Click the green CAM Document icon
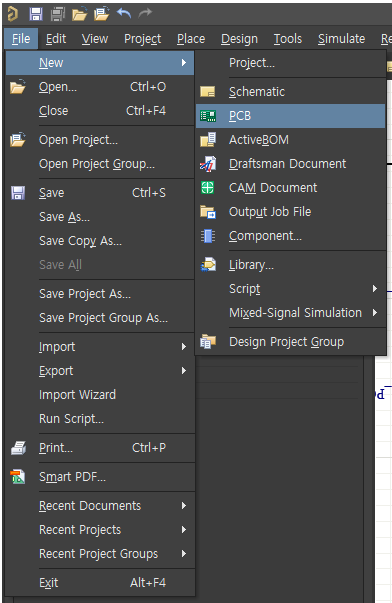This screenshot has width=392, height=603. 207,188
